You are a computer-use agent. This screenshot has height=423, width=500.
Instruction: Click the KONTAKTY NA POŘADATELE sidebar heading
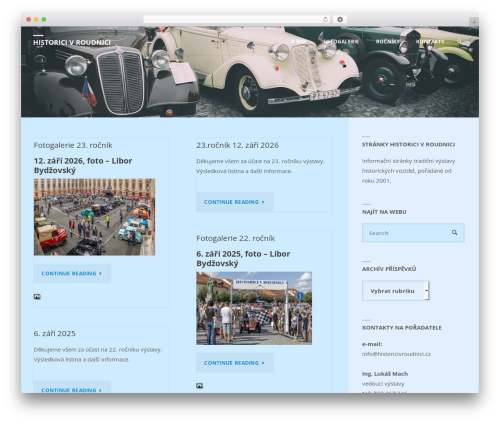(x=402, y=328)
